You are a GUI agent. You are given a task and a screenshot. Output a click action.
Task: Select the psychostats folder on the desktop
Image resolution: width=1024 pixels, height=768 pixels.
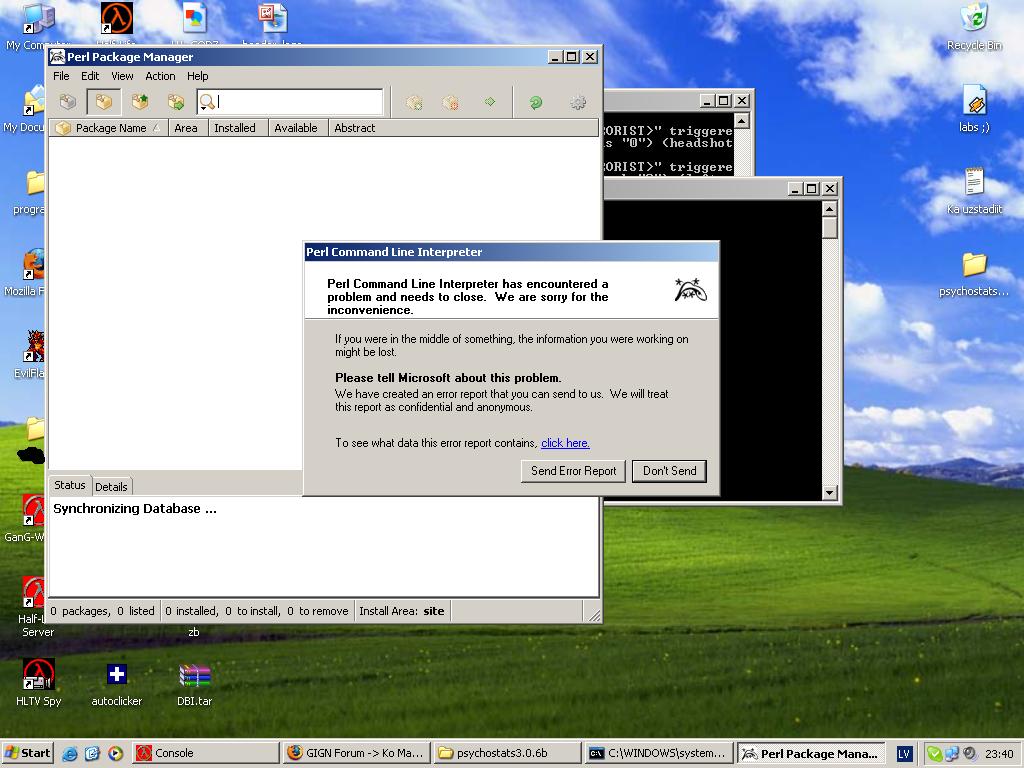click(974, 274)
